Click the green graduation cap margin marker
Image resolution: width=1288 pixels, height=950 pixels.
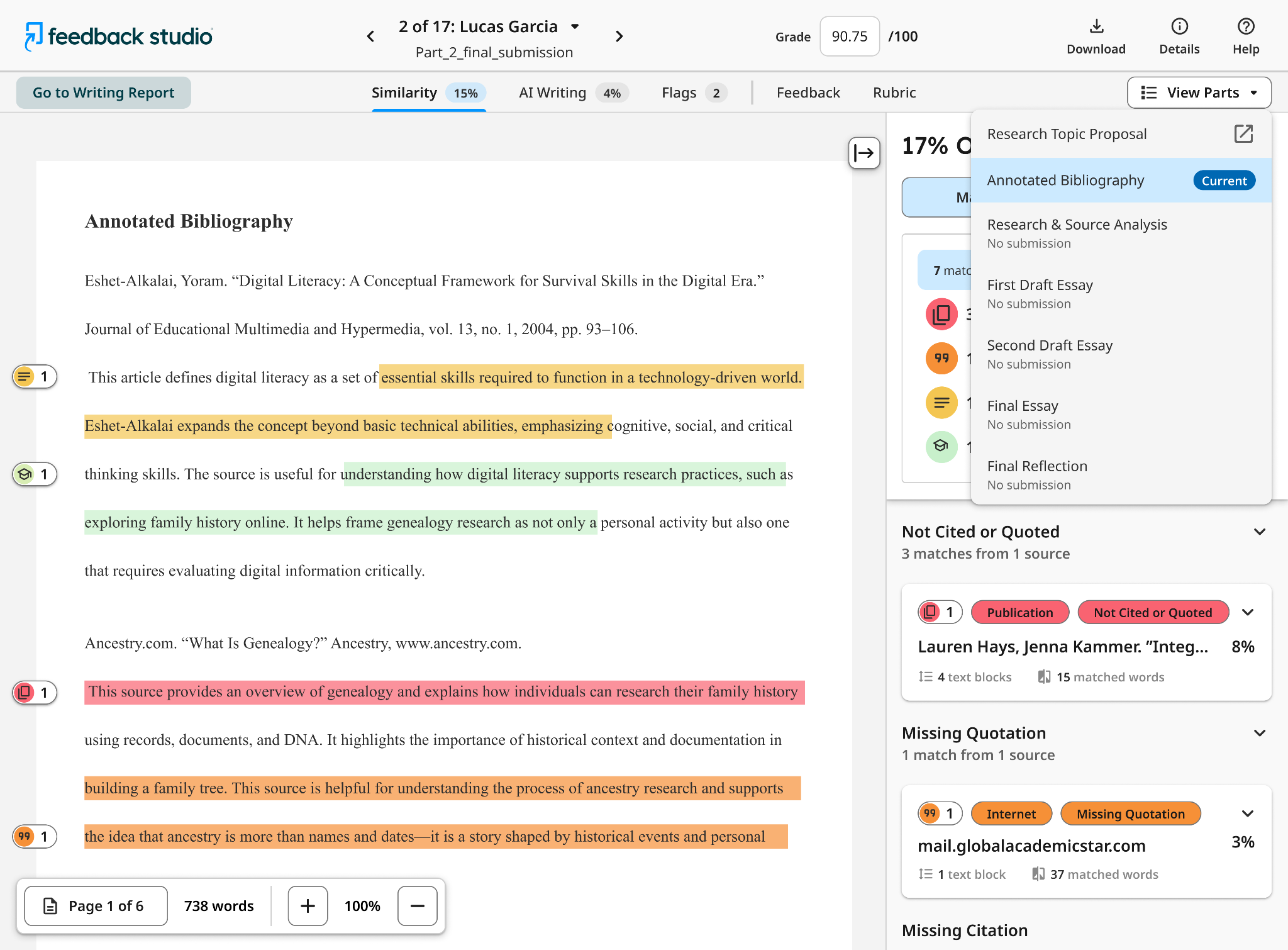[x=35, y=474]
